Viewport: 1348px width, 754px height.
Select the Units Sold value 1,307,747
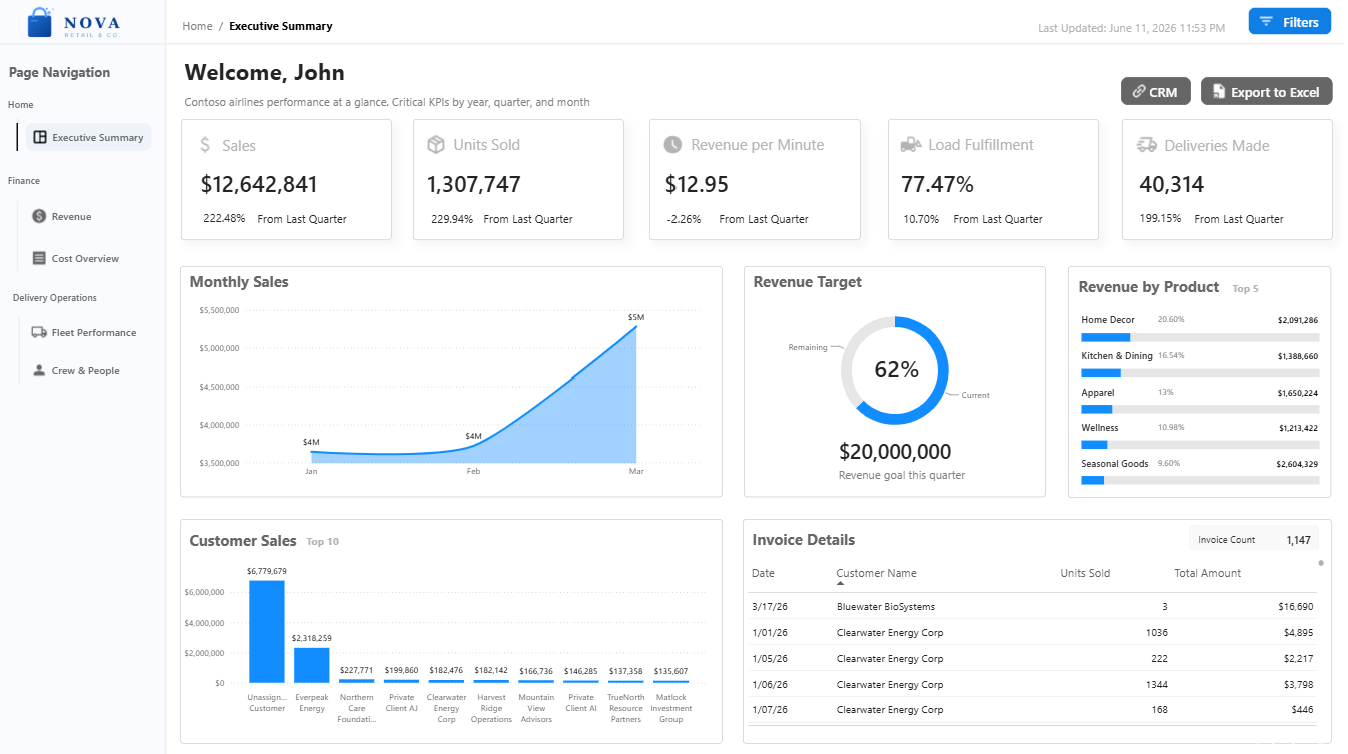point(474,184)
